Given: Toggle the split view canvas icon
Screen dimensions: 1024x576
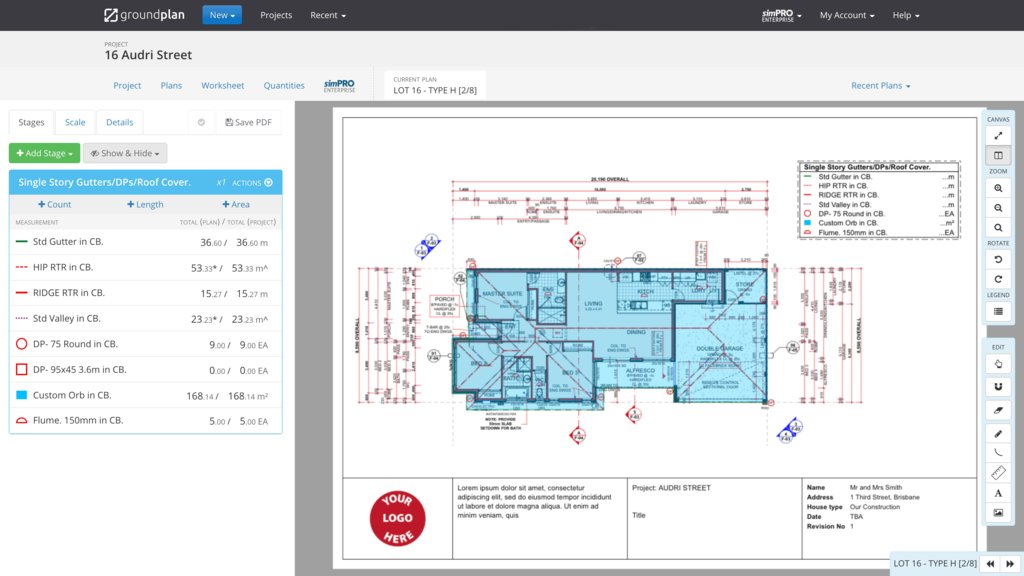Looking at the screenshot, I should pos(997,154).
